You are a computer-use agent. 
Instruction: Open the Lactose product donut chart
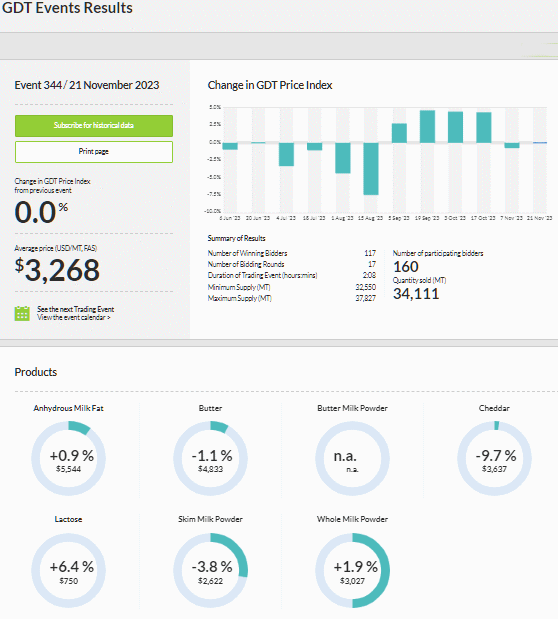click(68, 570)
